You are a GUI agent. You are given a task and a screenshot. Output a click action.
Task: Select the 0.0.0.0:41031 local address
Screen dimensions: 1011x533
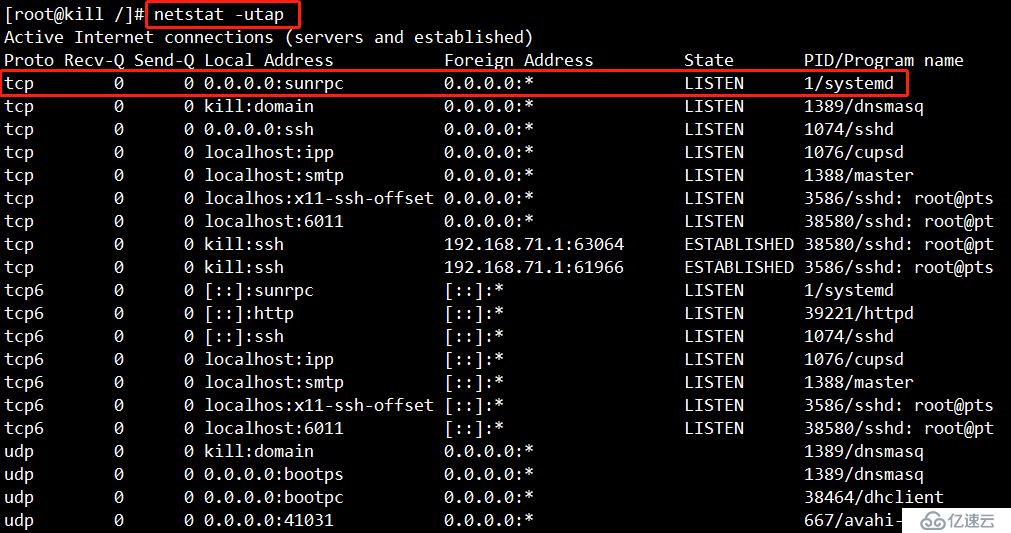(269, 520)
